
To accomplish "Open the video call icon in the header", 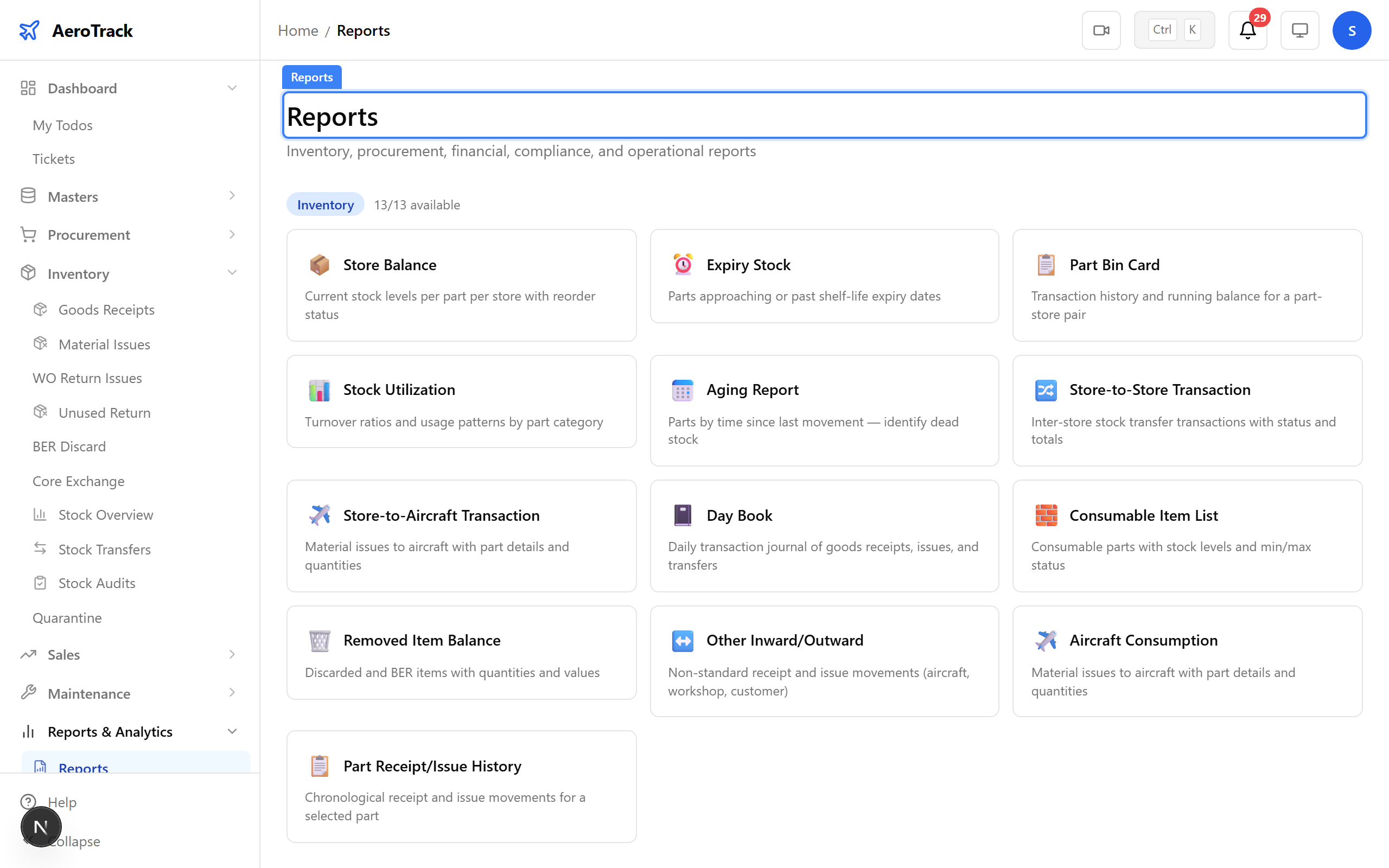I will coord(1101,29).
